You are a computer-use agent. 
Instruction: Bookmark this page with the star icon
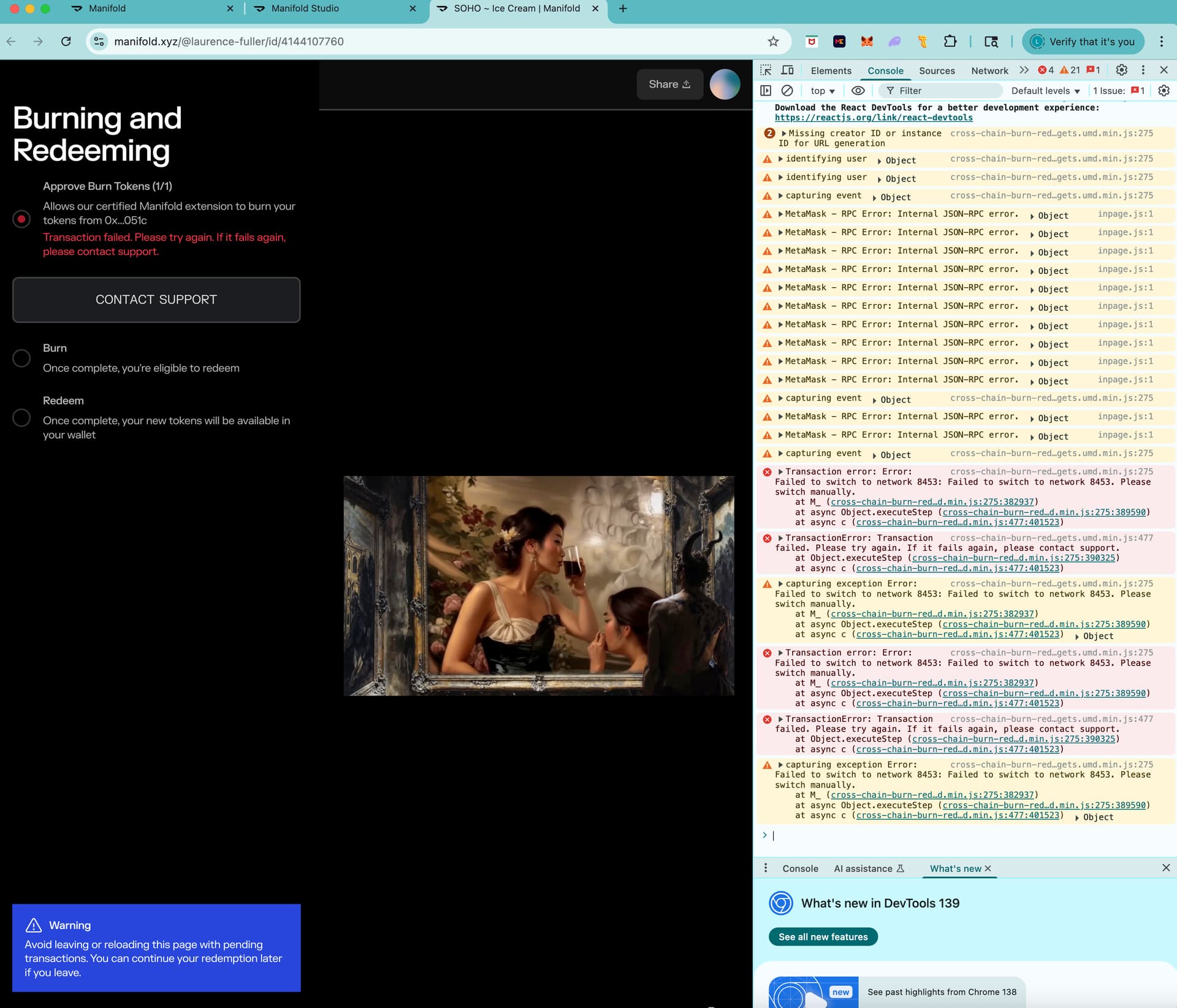[773, 42]
